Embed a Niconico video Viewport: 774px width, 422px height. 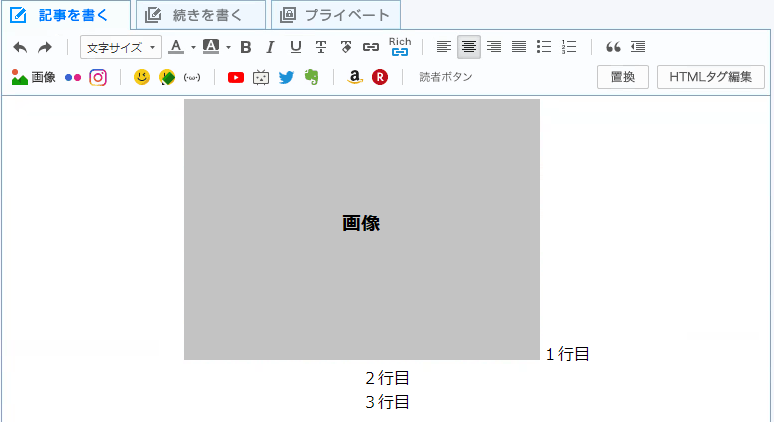pyautogui.click(x=261, y=77)
